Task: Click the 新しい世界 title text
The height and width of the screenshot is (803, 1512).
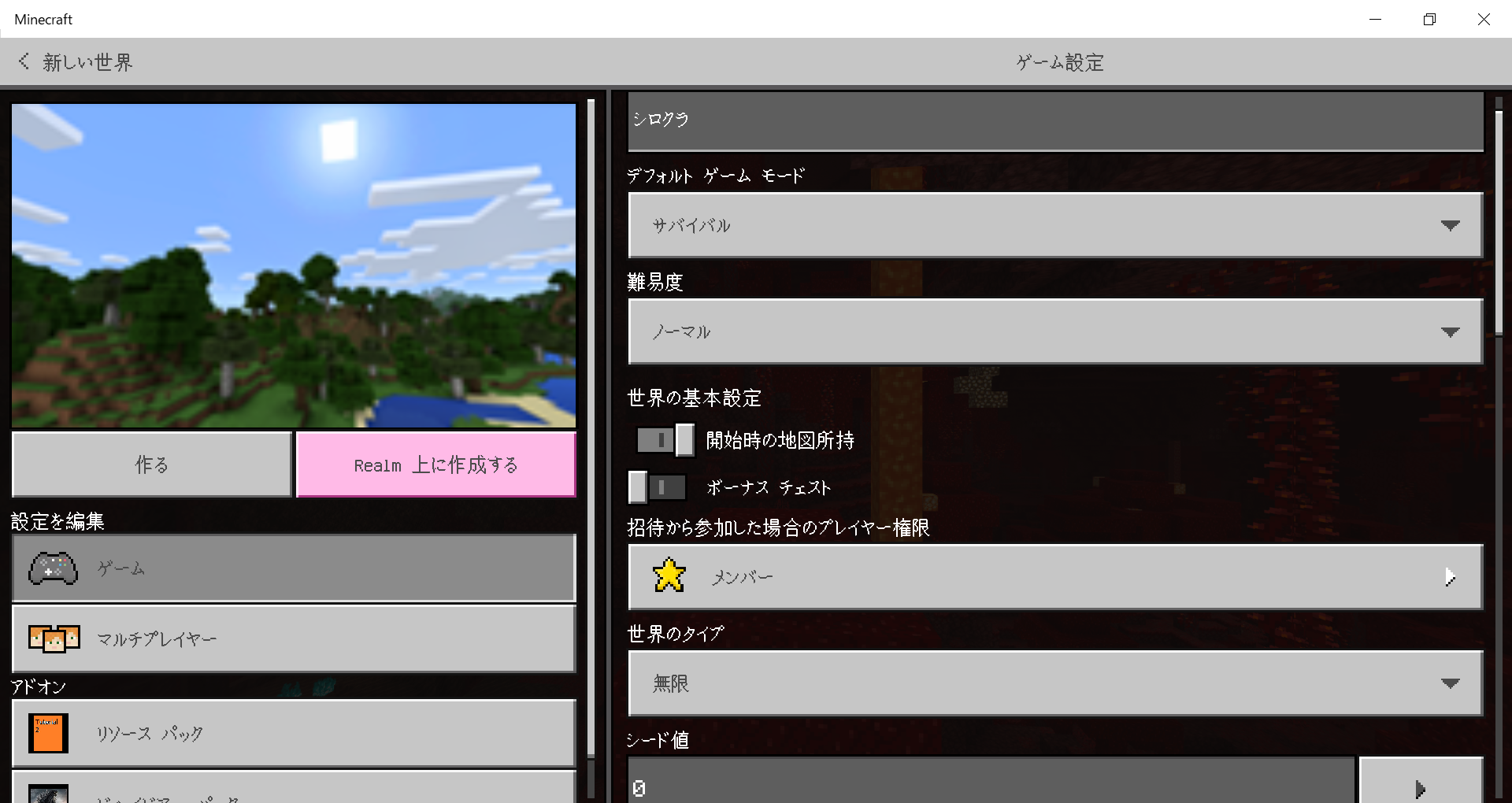Action: (88, 62)
